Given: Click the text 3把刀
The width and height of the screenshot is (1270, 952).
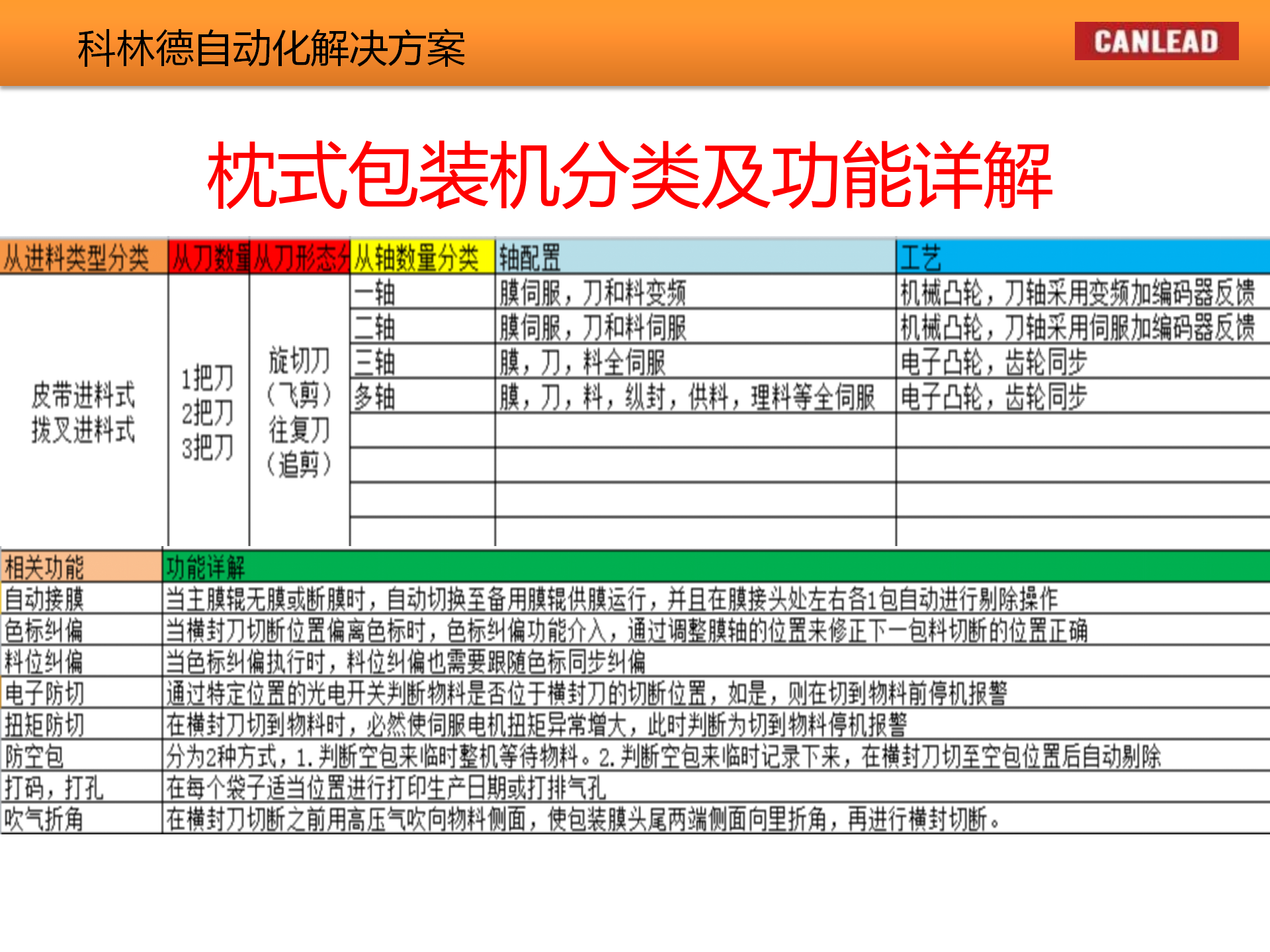Looking at the screenshot, I should point(208,448).
